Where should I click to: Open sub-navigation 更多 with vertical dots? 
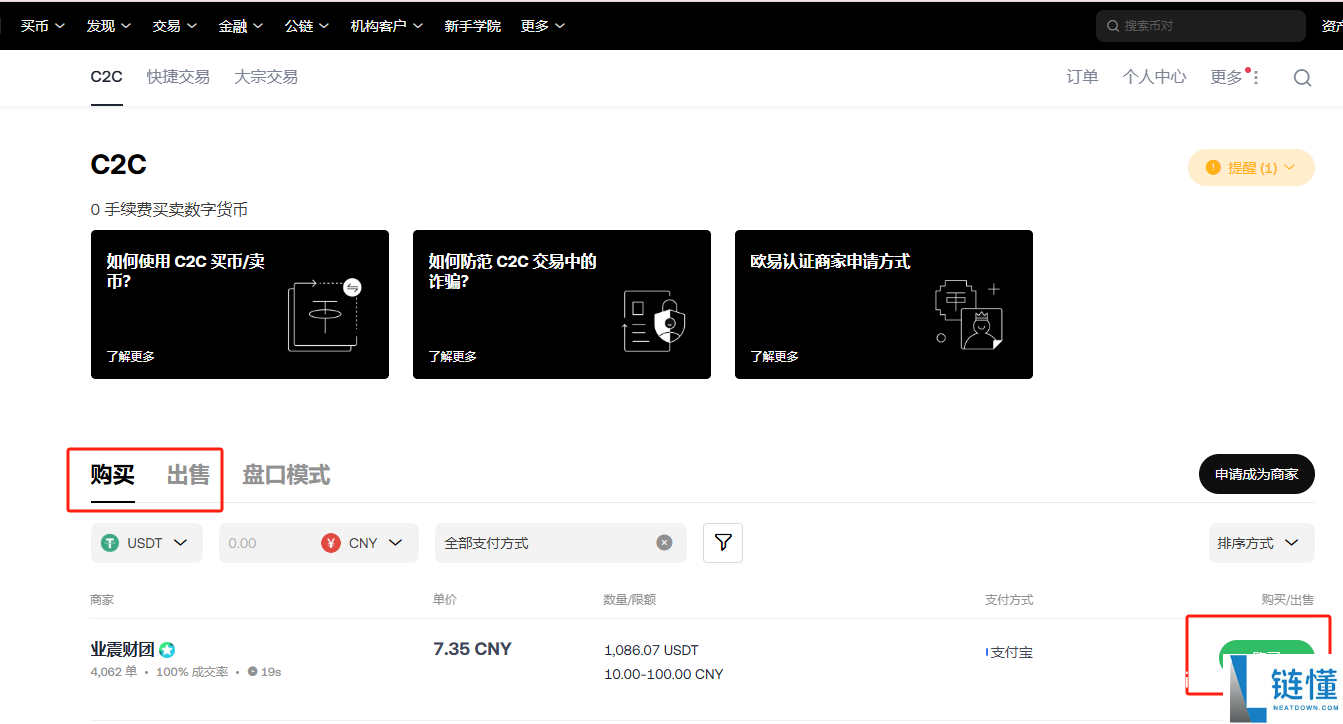1236,77
